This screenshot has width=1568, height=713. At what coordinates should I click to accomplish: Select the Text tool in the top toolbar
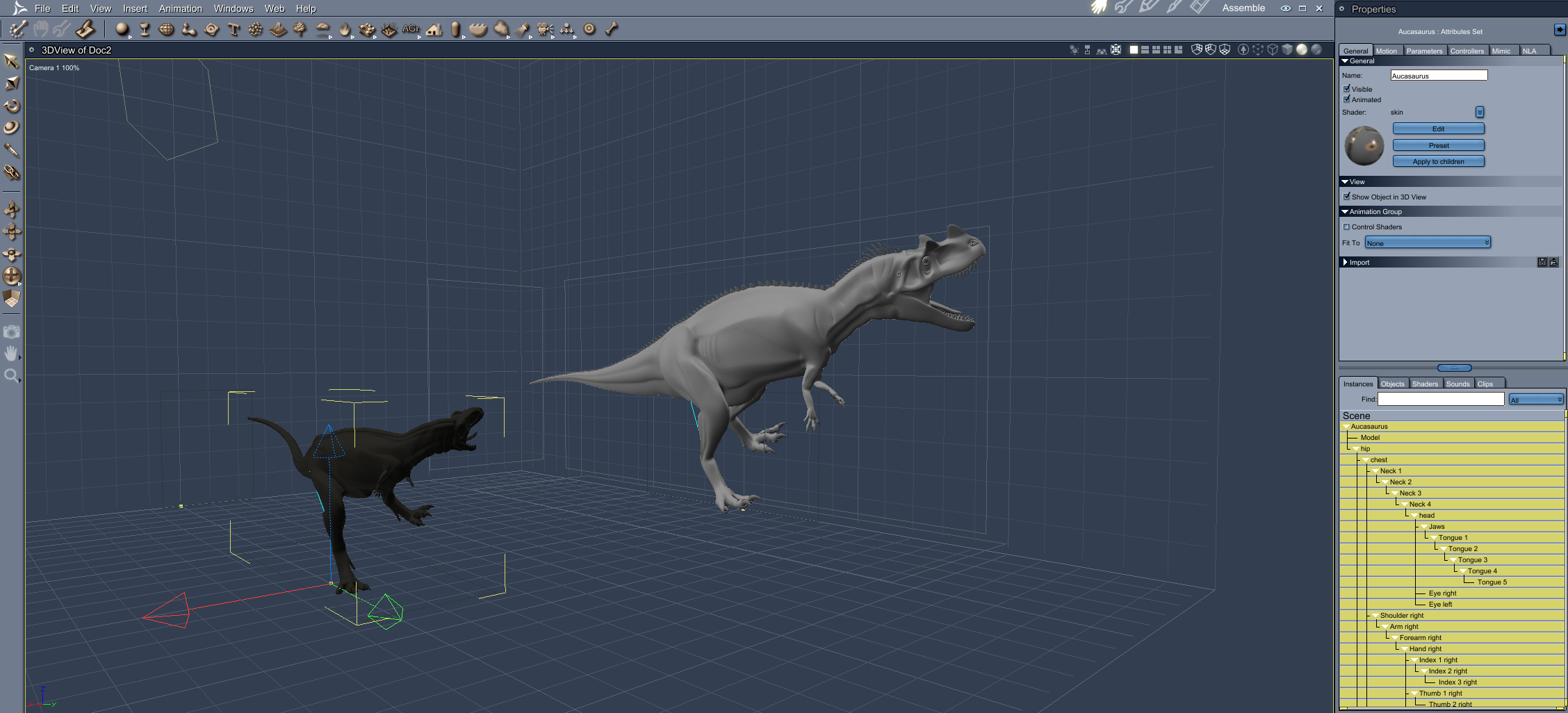[x=234, y=29]
